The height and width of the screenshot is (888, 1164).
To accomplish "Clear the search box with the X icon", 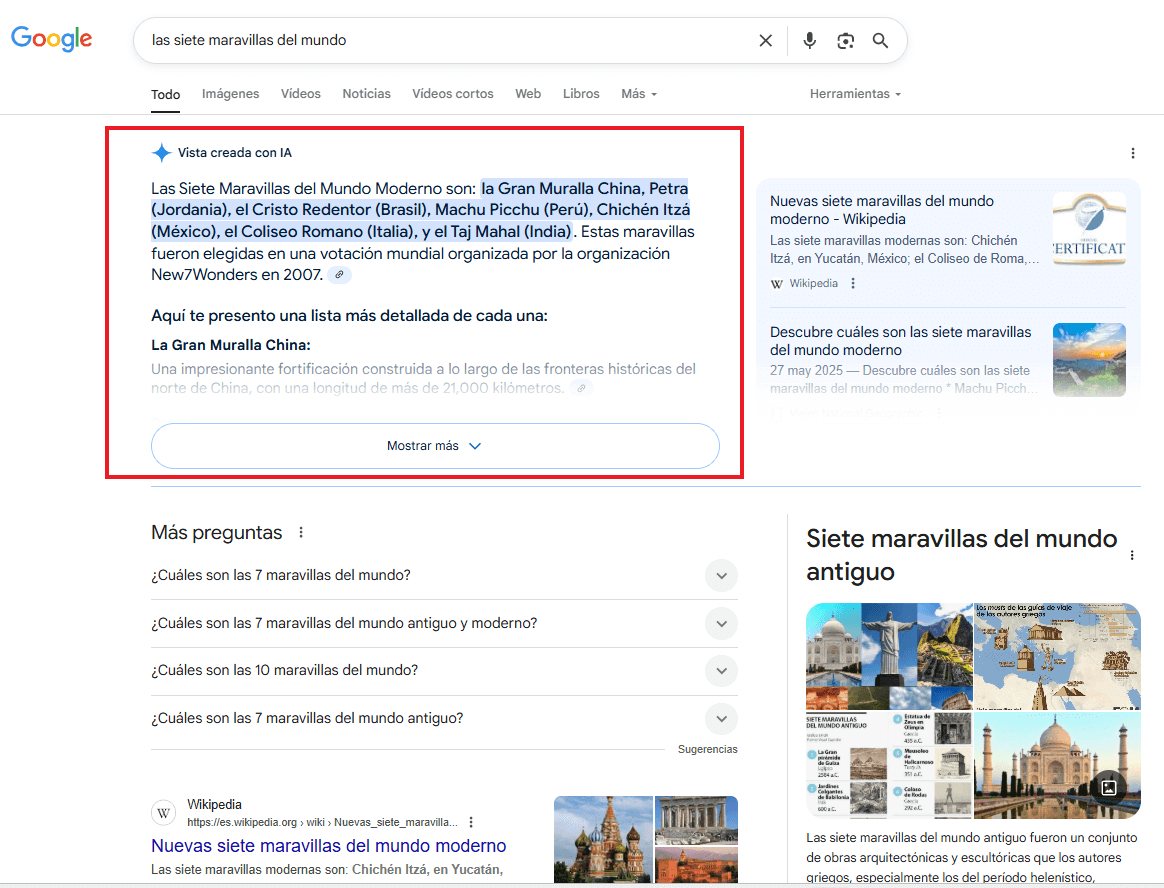I will [765, 40].
